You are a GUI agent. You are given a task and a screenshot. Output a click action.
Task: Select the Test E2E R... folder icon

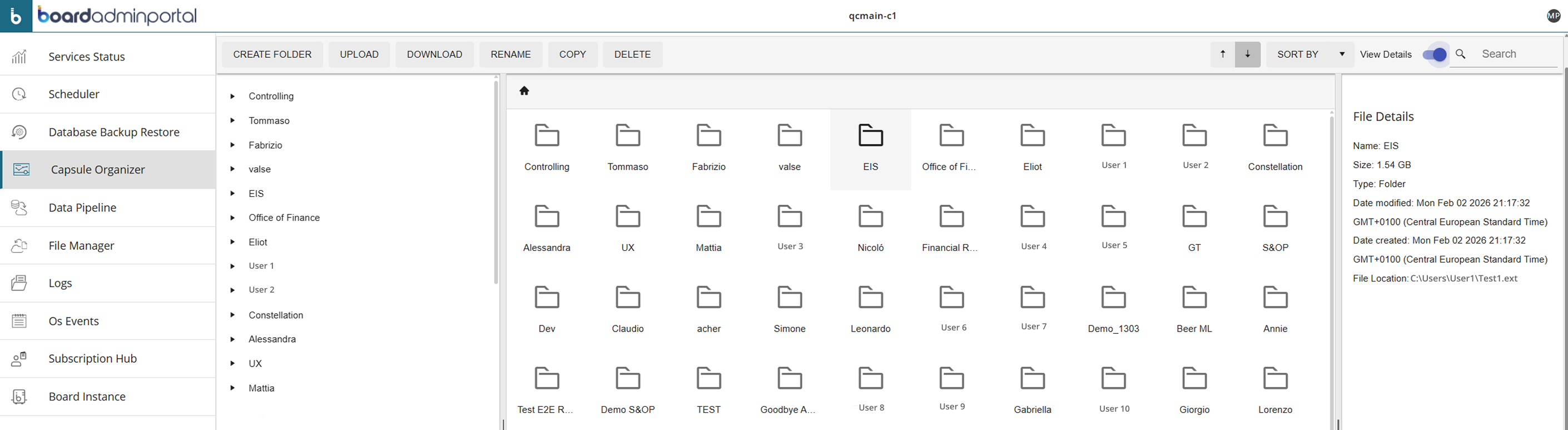[x=547, y=378]
